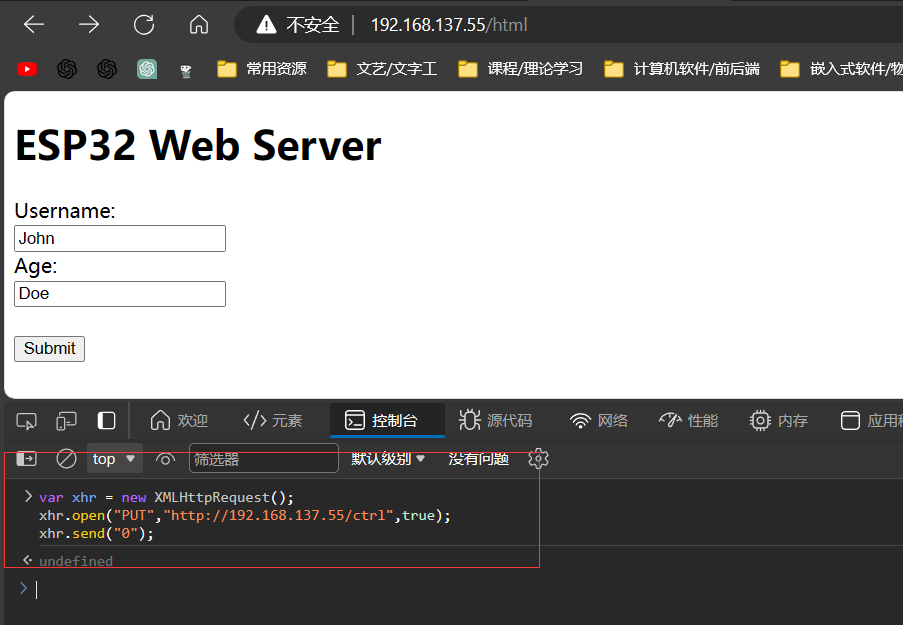Open the YouTube bookmark icon
The width and height of the screenshot is (903, 625).
(27, 69)
